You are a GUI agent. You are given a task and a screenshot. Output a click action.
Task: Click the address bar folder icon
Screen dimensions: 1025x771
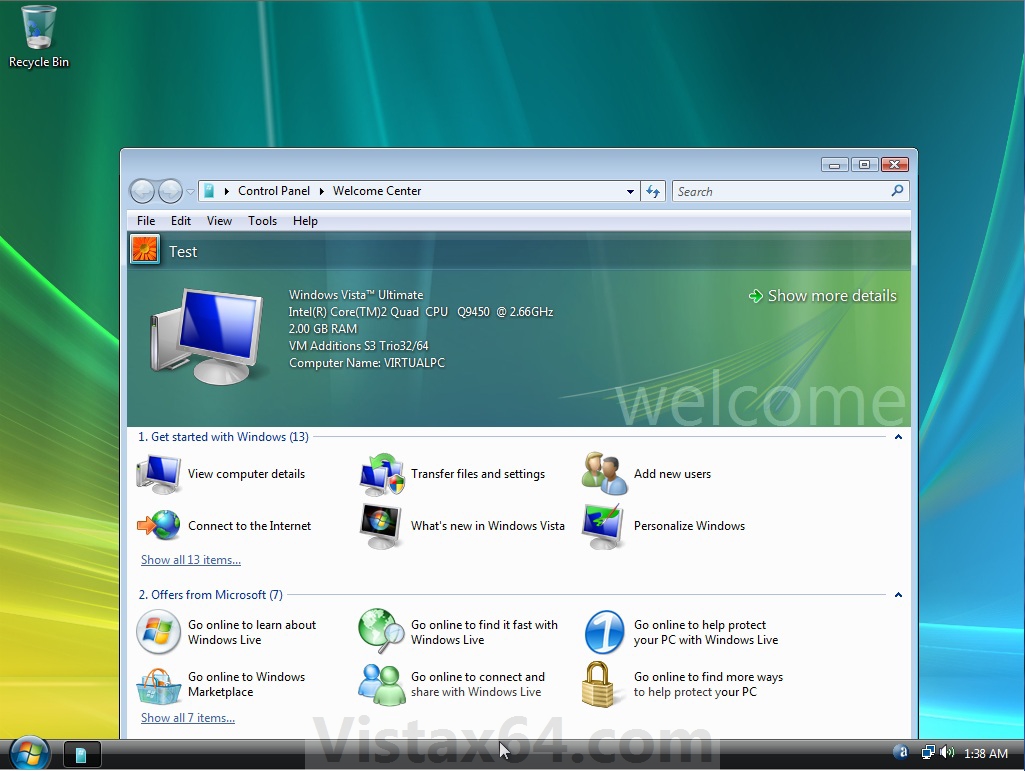pos(209,191)
